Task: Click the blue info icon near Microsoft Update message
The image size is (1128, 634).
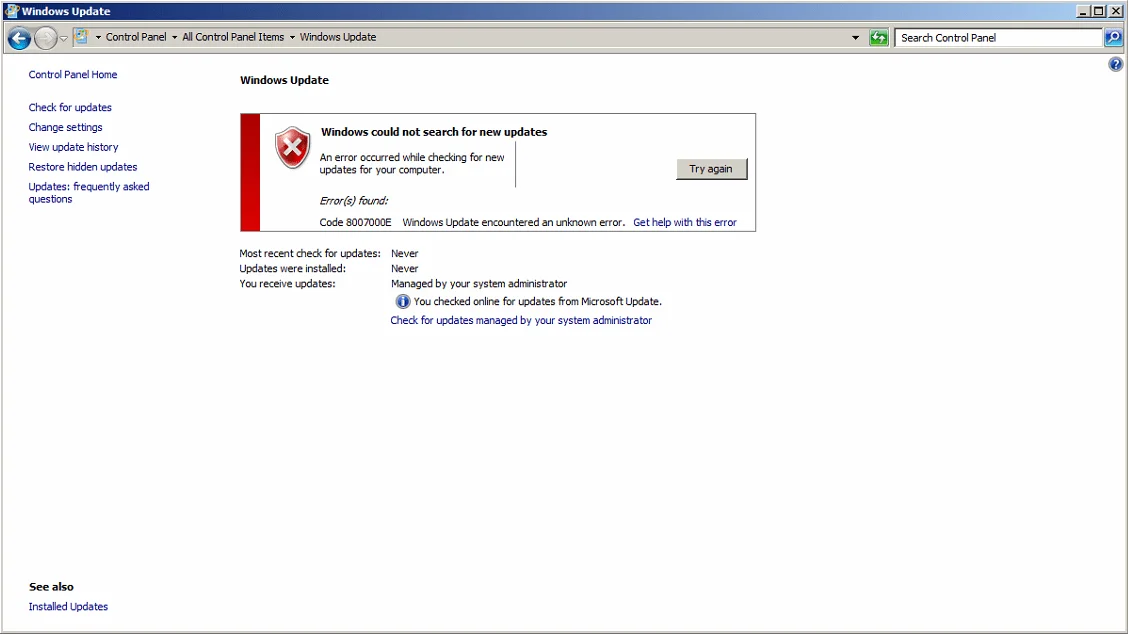Action: [x=402, y=301]
